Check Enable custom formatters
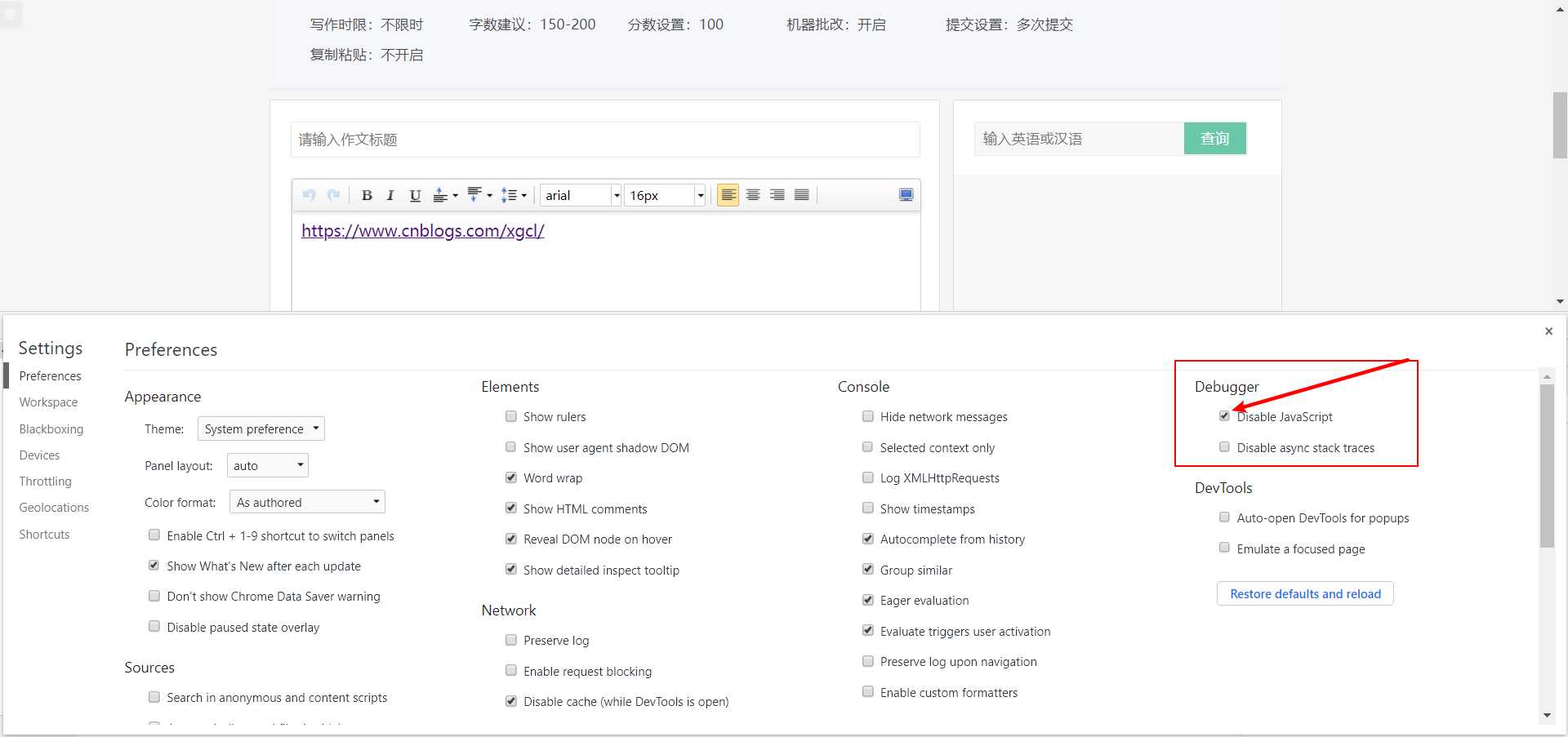This screenshot has width=1568, height=737. click(867, 692)
